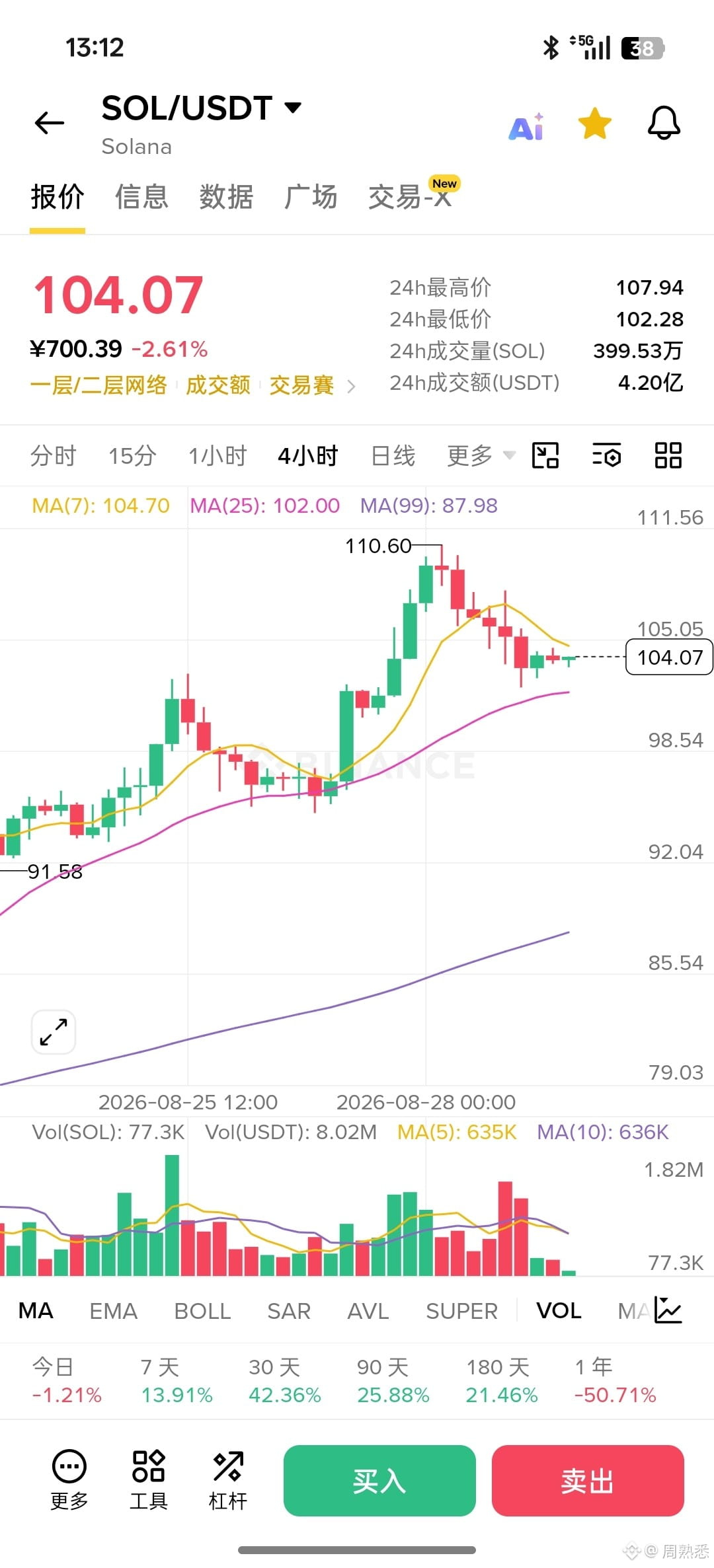Tap the 7 天 13.91% performance
The width and height of the screenshot is (714, 1568).
pyautogui.click(x=177, y=1380)
